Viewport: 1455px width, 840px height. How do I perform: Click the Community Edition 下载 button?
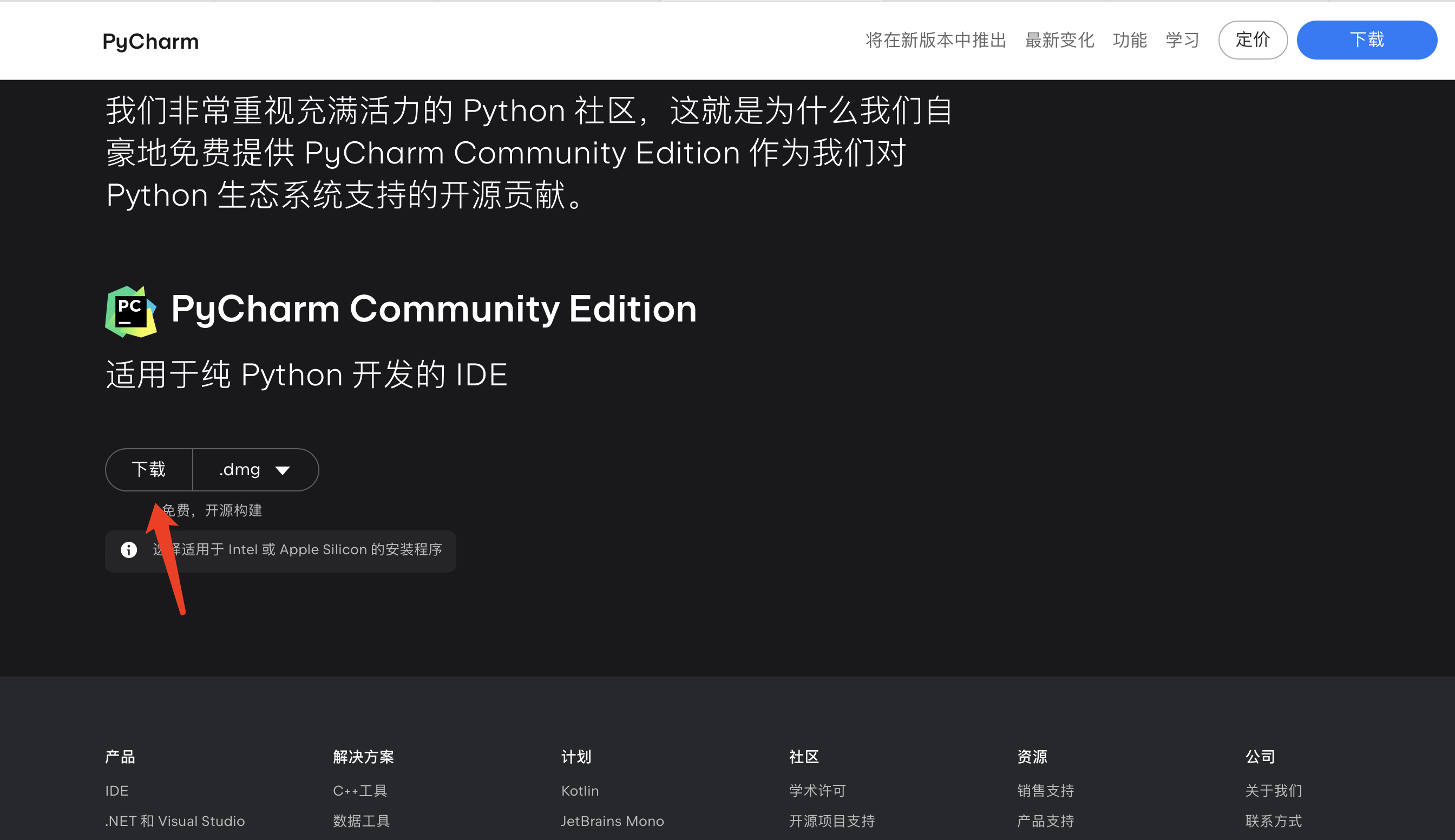coord(149,470)
